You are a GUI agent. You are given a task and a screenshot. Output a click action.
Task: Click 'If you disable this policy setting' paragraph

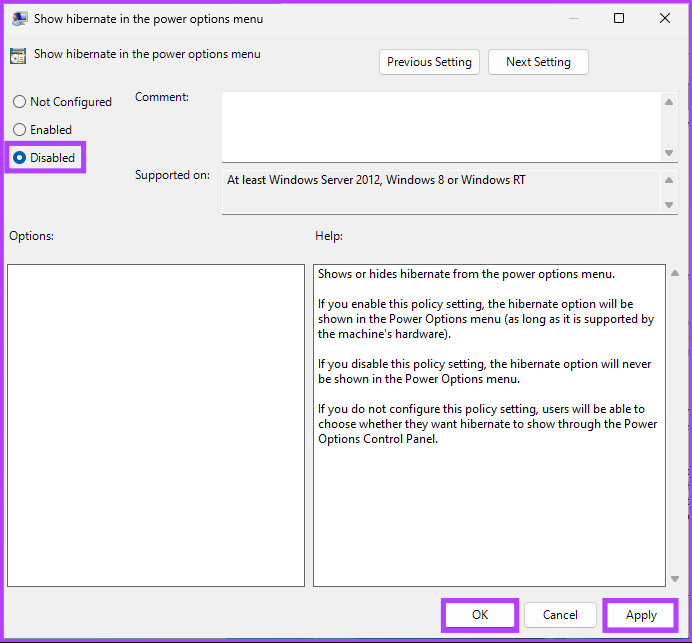(x=485, y=372)
